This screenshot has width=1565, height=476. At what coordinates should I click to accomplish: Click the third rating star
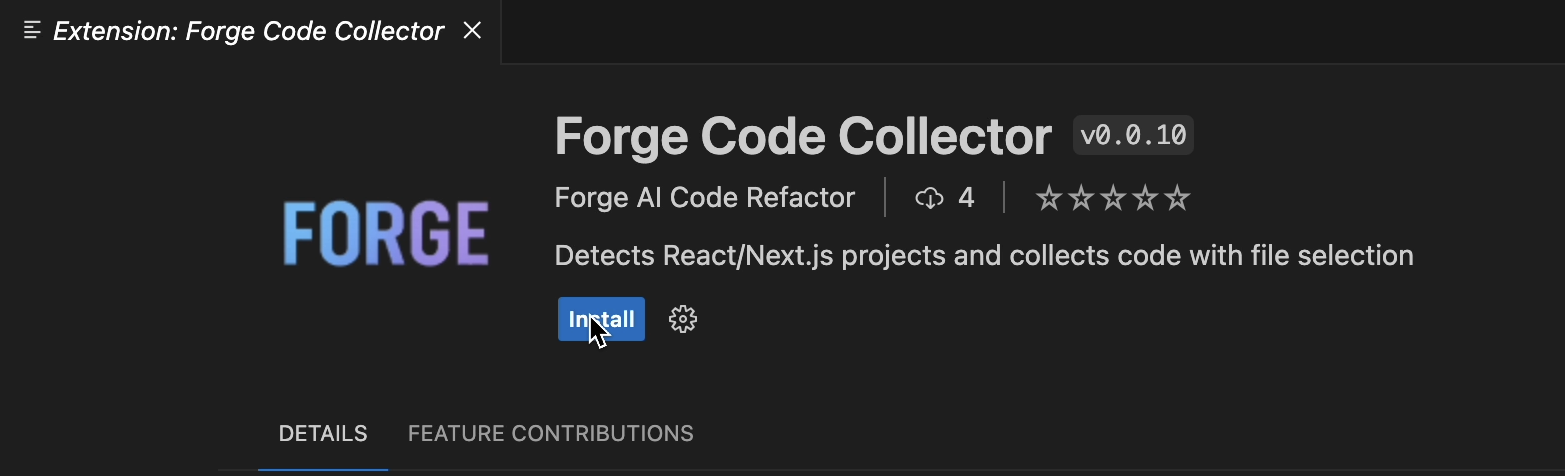[x=1113, y=198]
